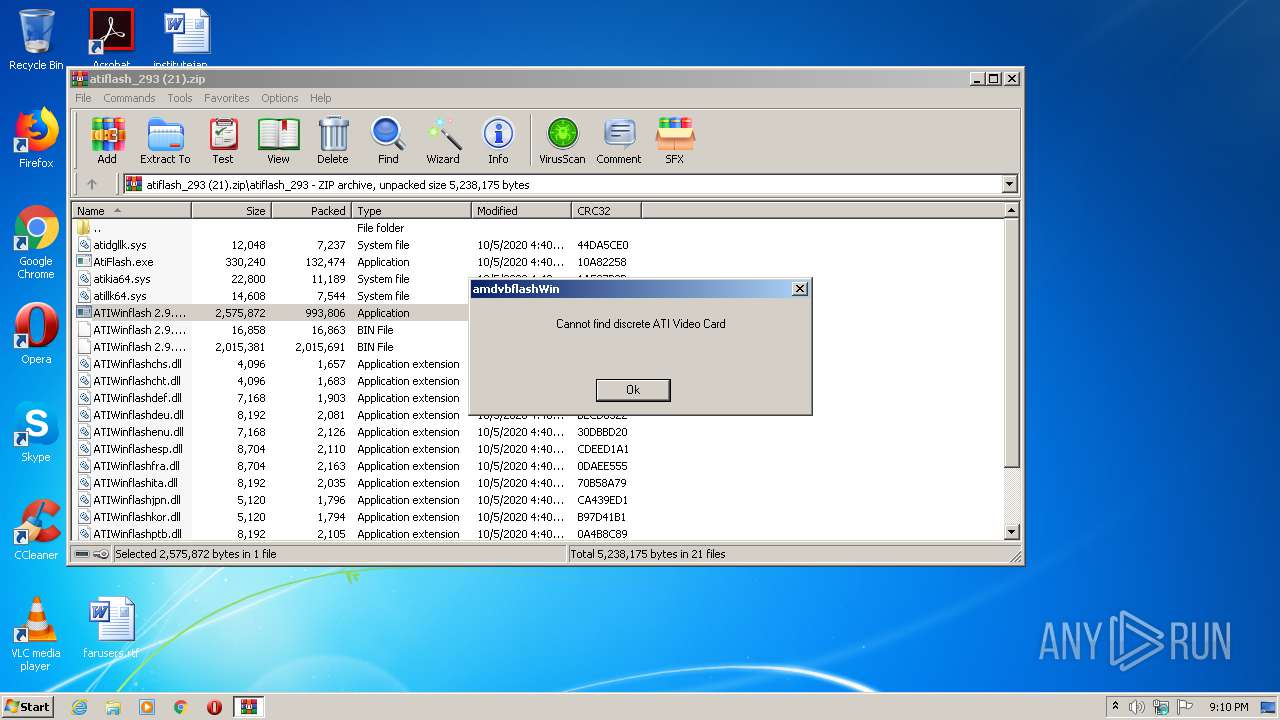Click the Test archive icon
The image size is (1280, 720).
coord(223,141)
